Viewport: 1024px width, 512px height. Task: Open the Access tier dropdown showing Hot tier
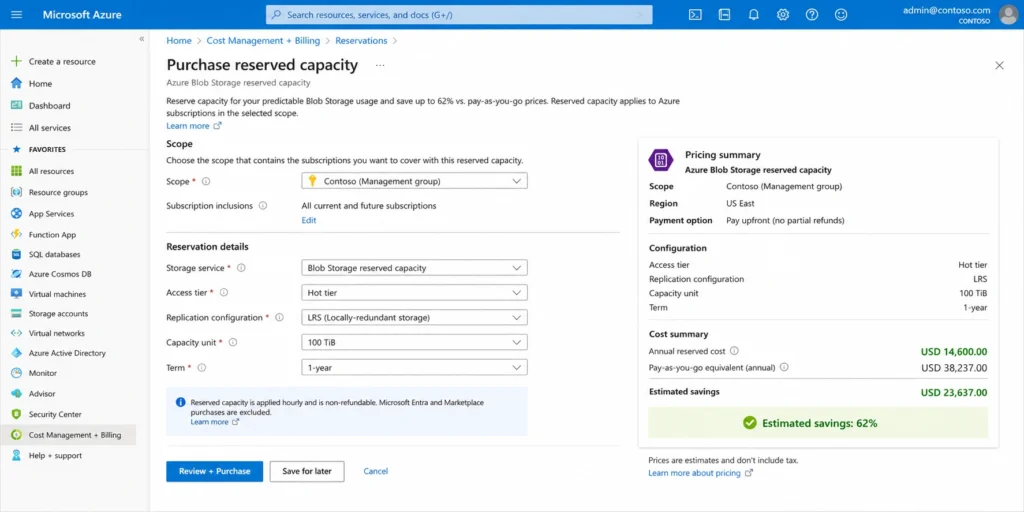(414, 293)
